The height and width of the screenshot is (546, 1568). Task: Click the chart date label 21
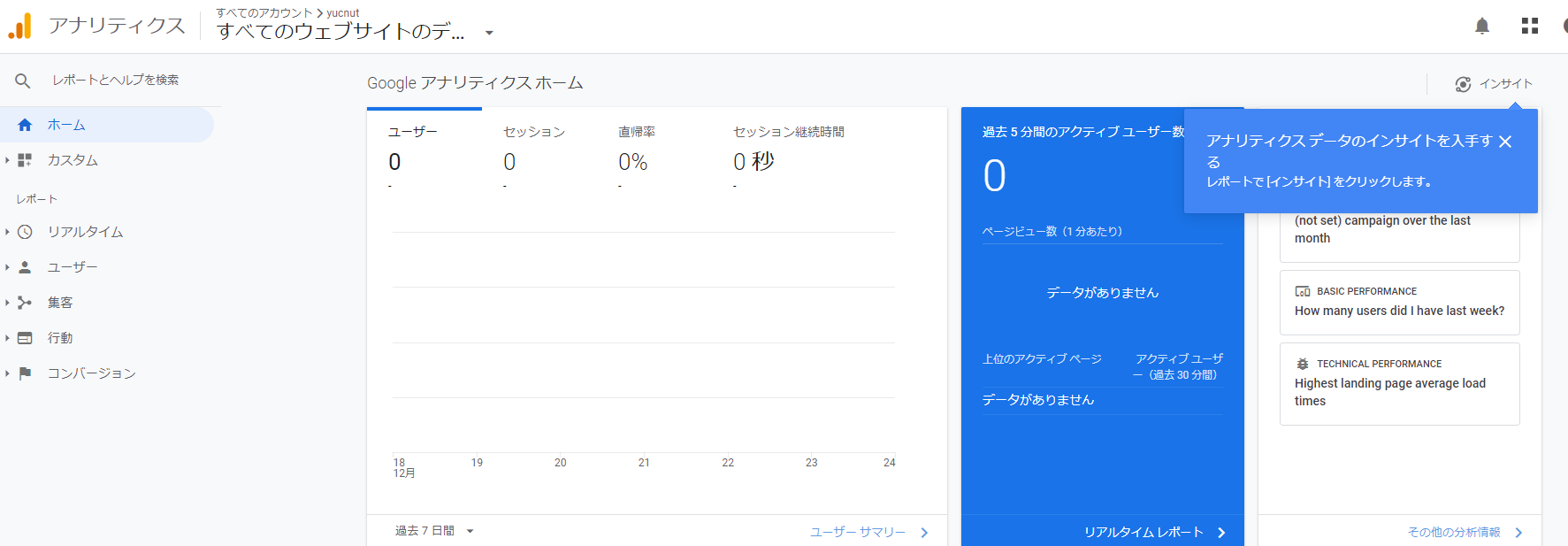pyautogui.click(x=644, y=463)
